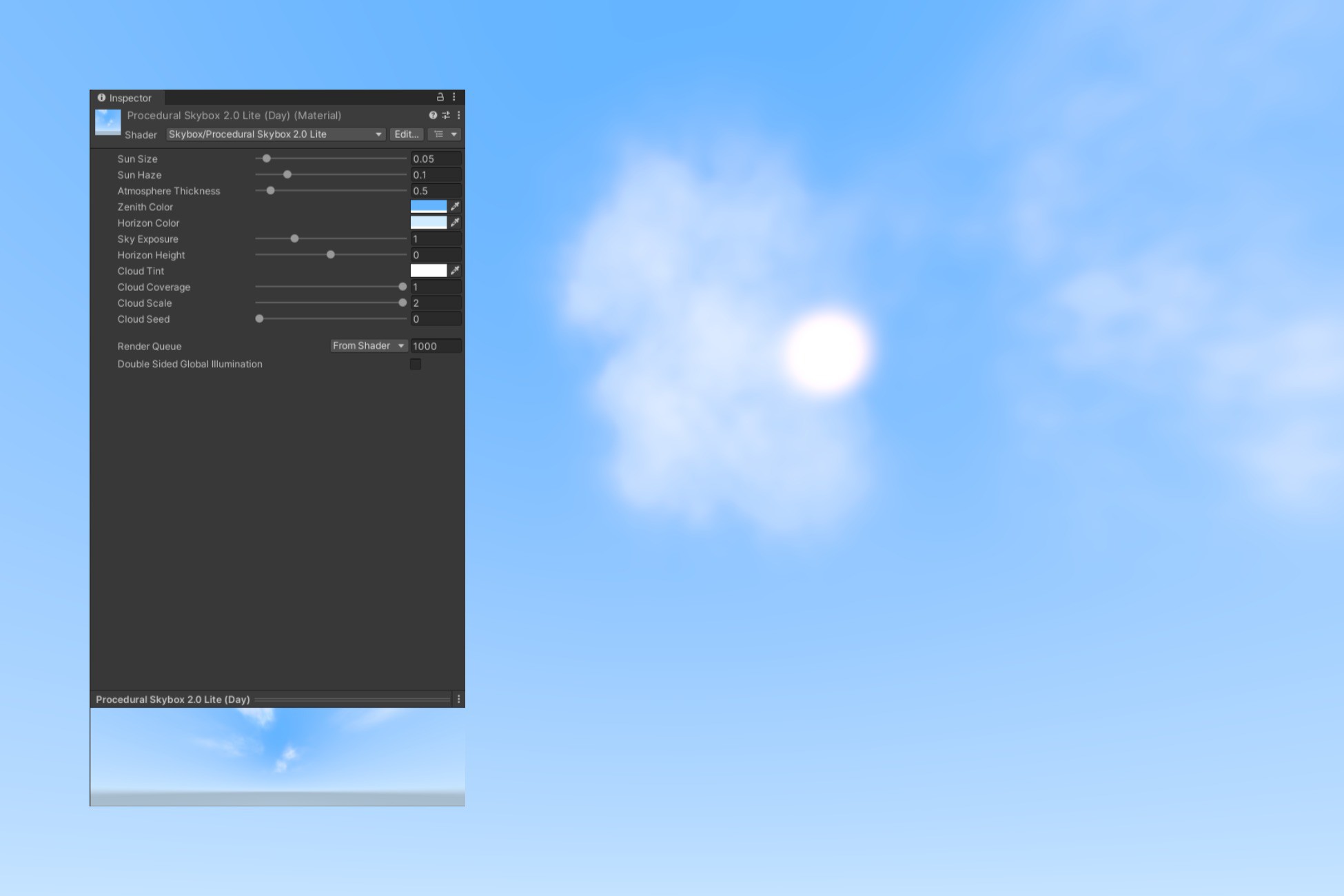
Task: Pick Zenith Color with the eyedropper
Action: 455,205
